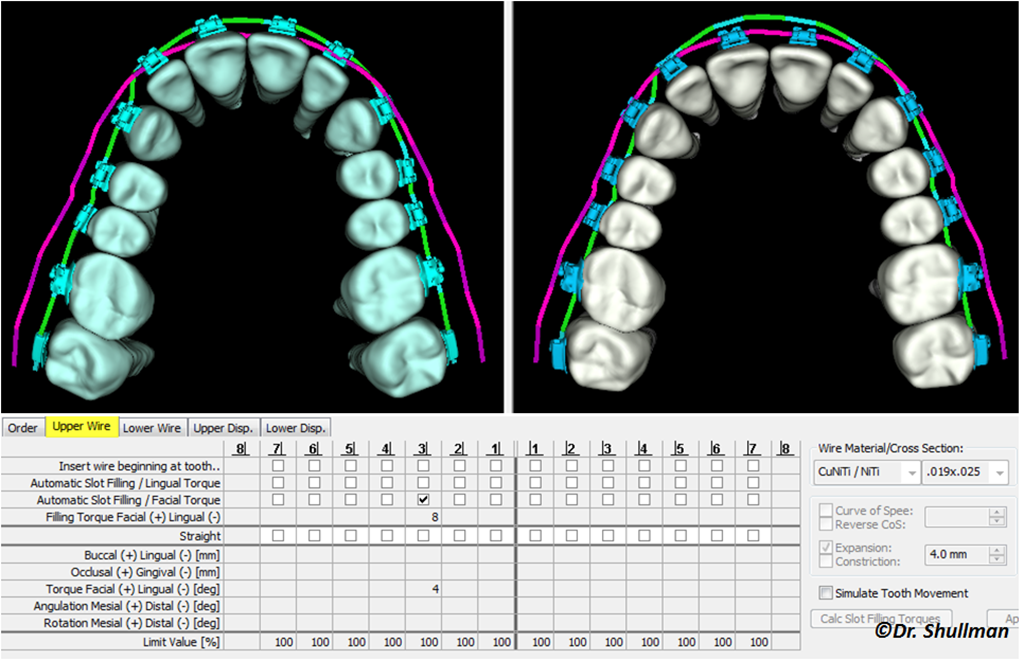Image resolution: width=1024 pixels, height=660 pixels.
Task: Check Straight checkbox for upper-left tooth 1
Action: pyautogui.click(x=536, y=535)
